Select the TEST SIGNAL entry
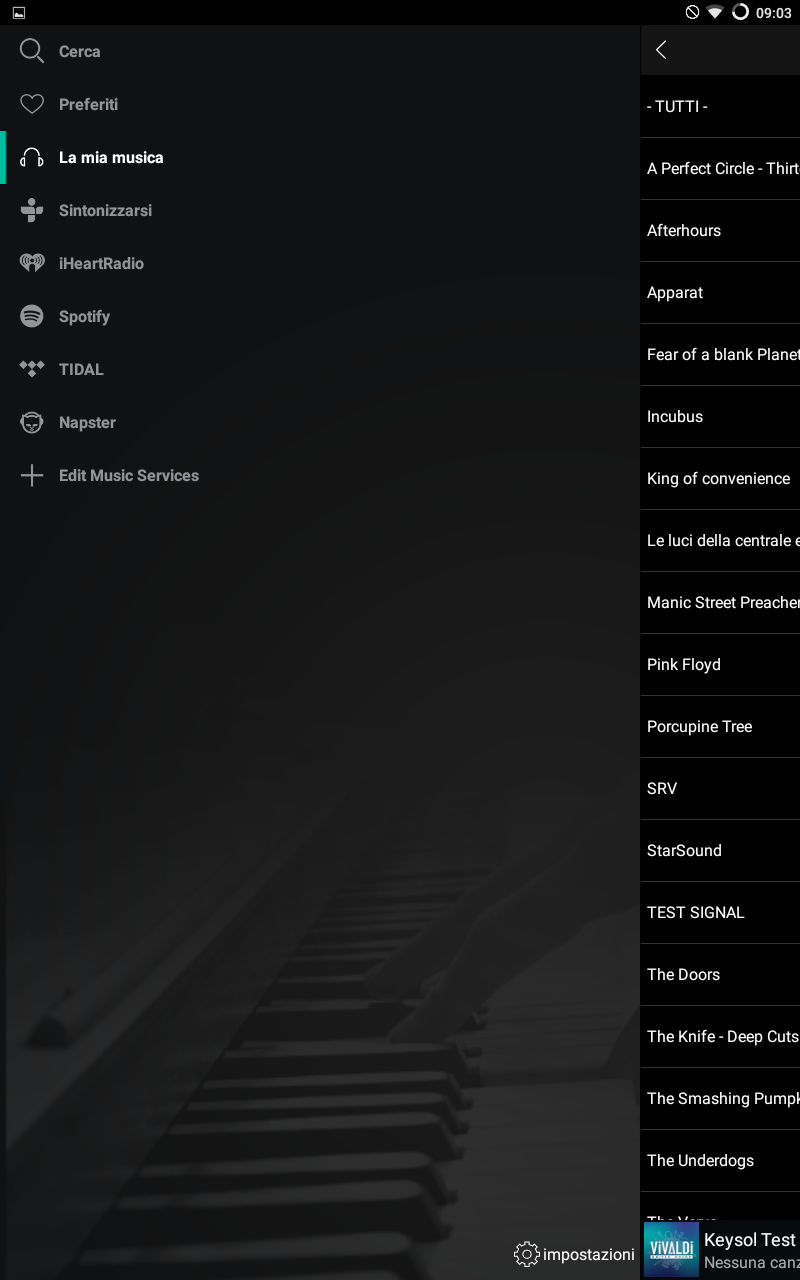 click(720, 912)
